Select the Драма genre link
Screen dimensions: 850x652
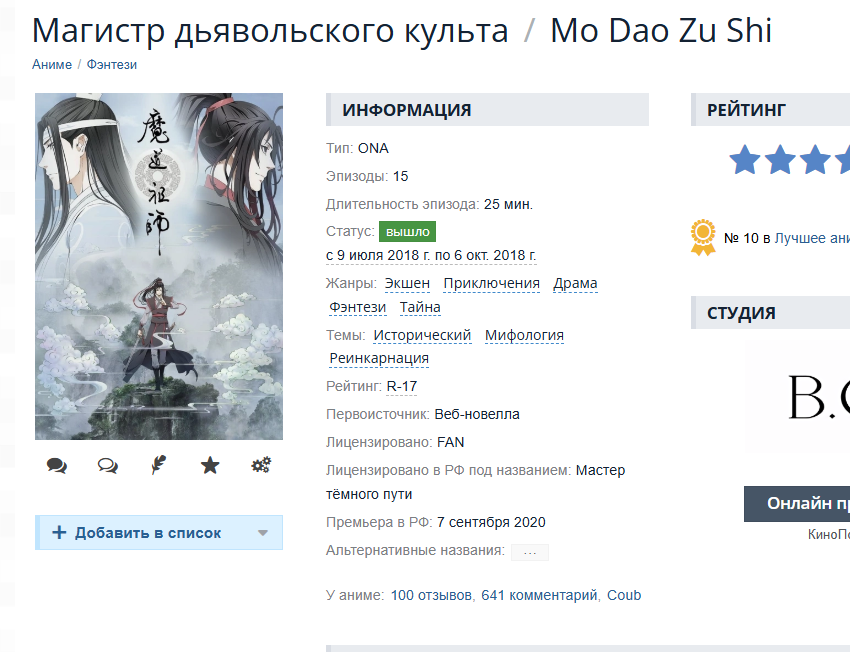click(x=575, y=283)
